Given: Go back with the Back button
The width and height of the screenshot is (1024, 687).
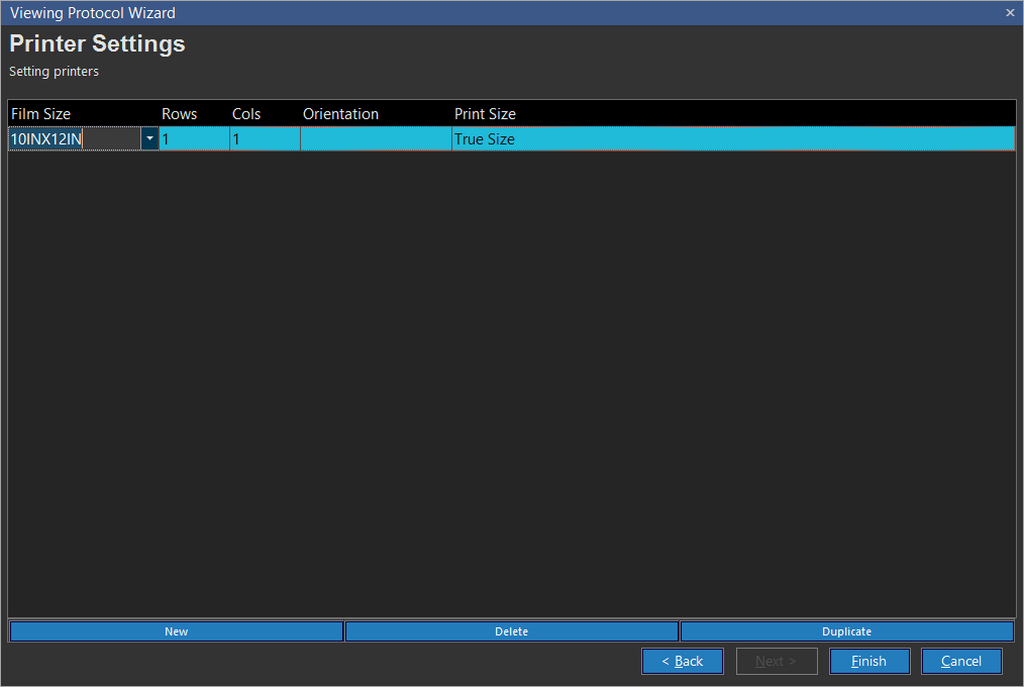Looking at the screenshot, I should click(x=682, y=661).
